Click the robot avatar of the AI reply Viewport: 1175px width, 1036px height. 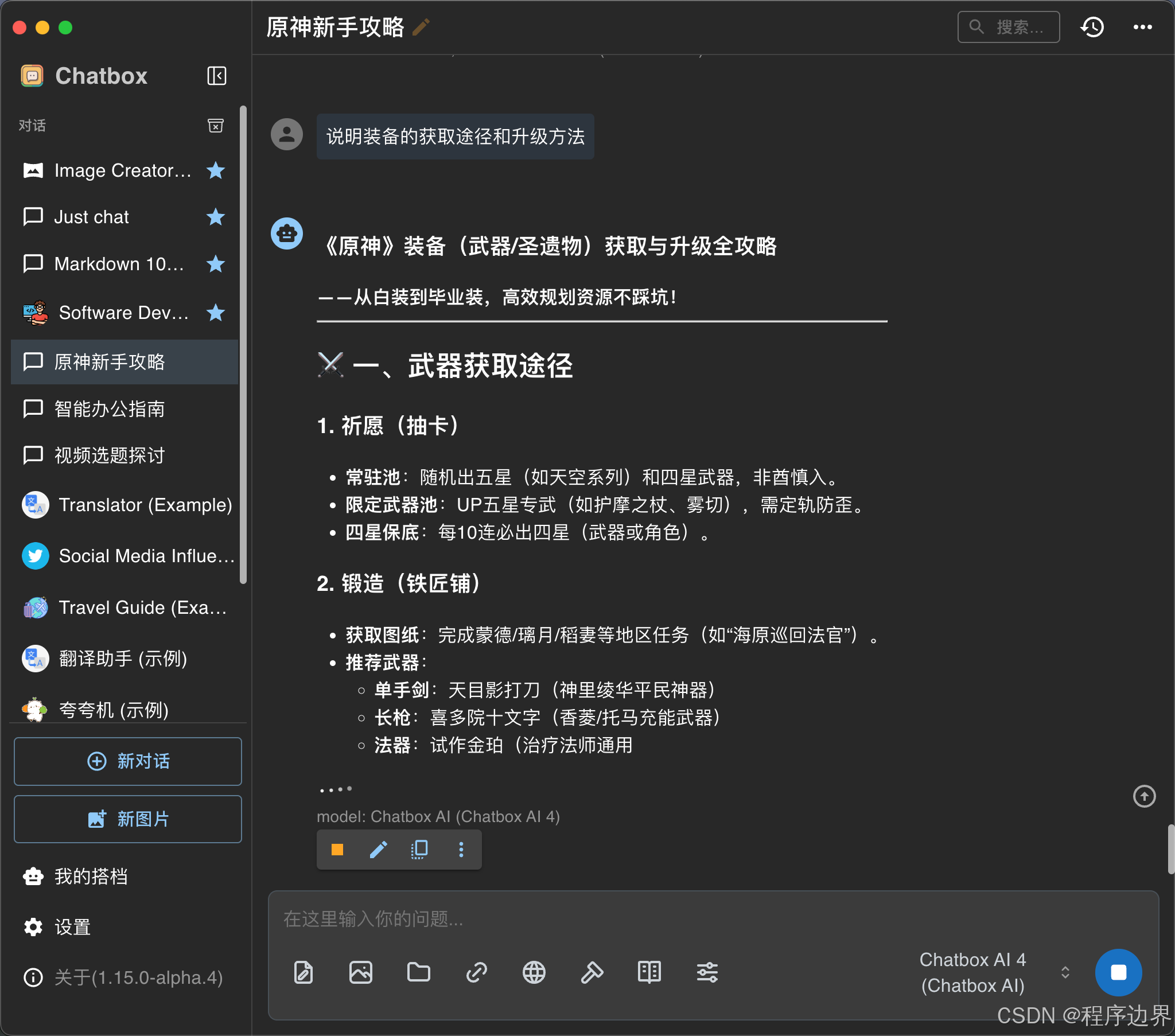(x=287, y=233)
